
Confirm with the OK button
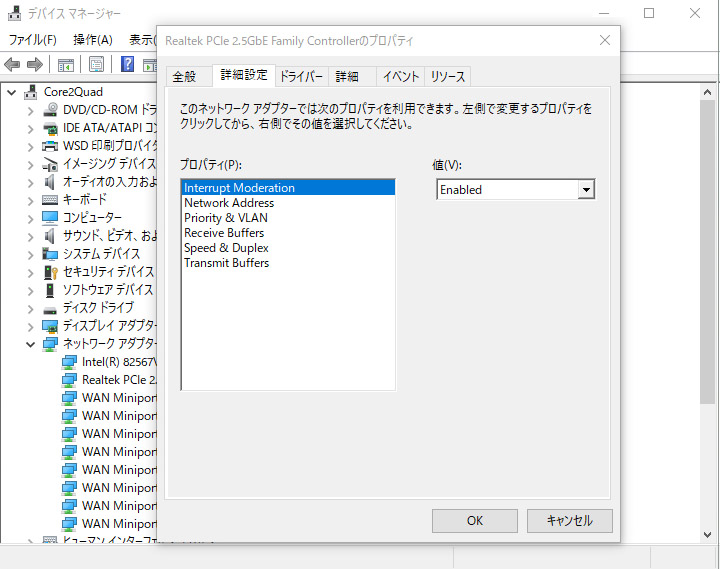tap(474, 521)
